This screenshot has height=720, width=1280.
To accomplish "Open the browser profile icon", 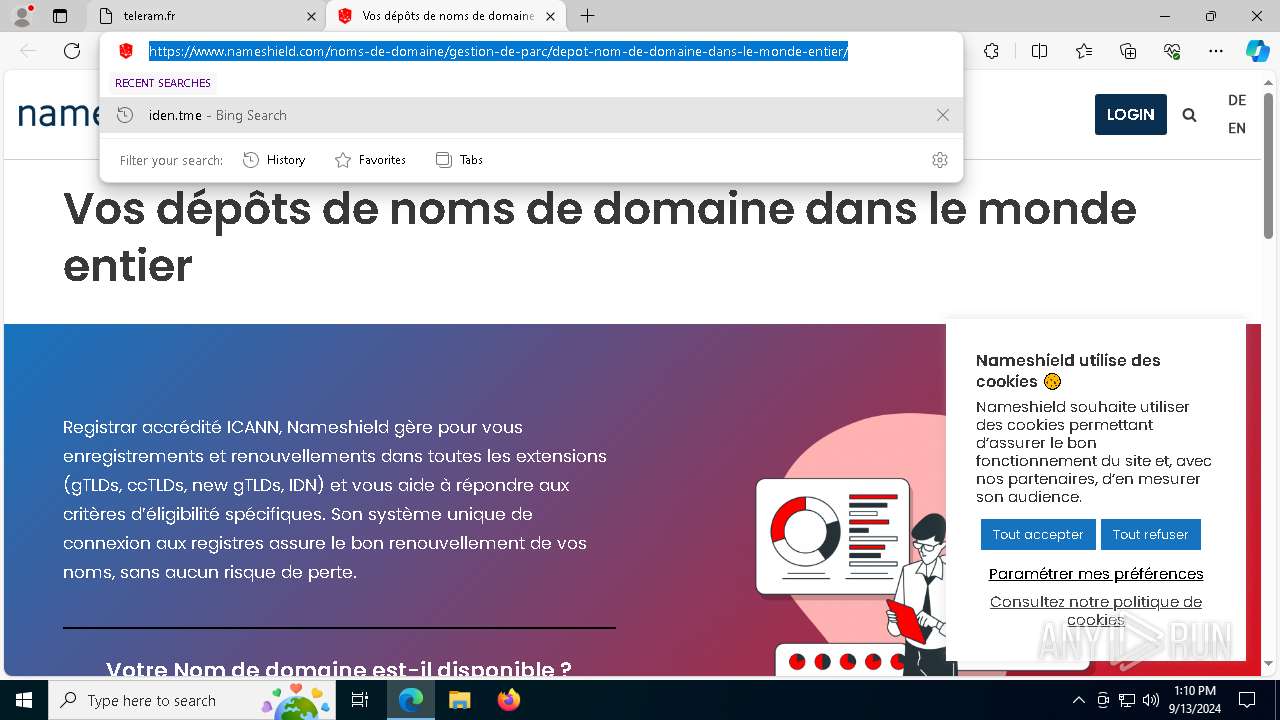I will [22, 16].
